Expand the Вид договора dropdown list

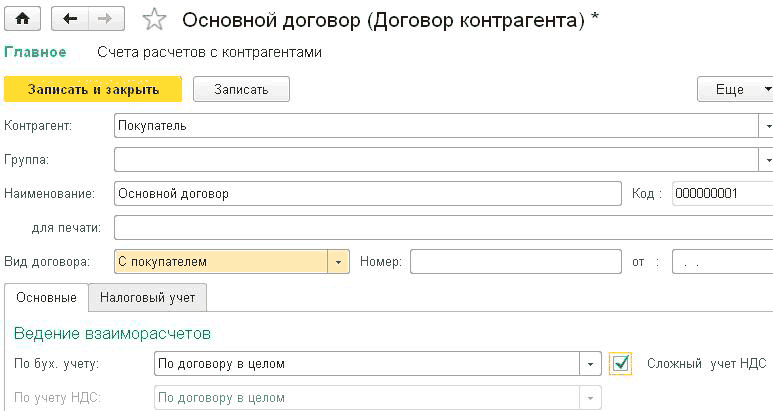(x=339, y=261)
